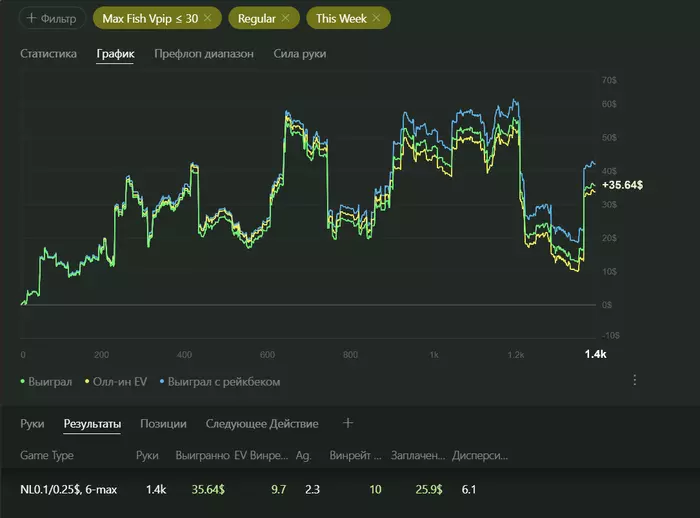Screen dimensions: 700x518
Task: Click the 6.1 dispersion cell
Action: coord(469,489)
